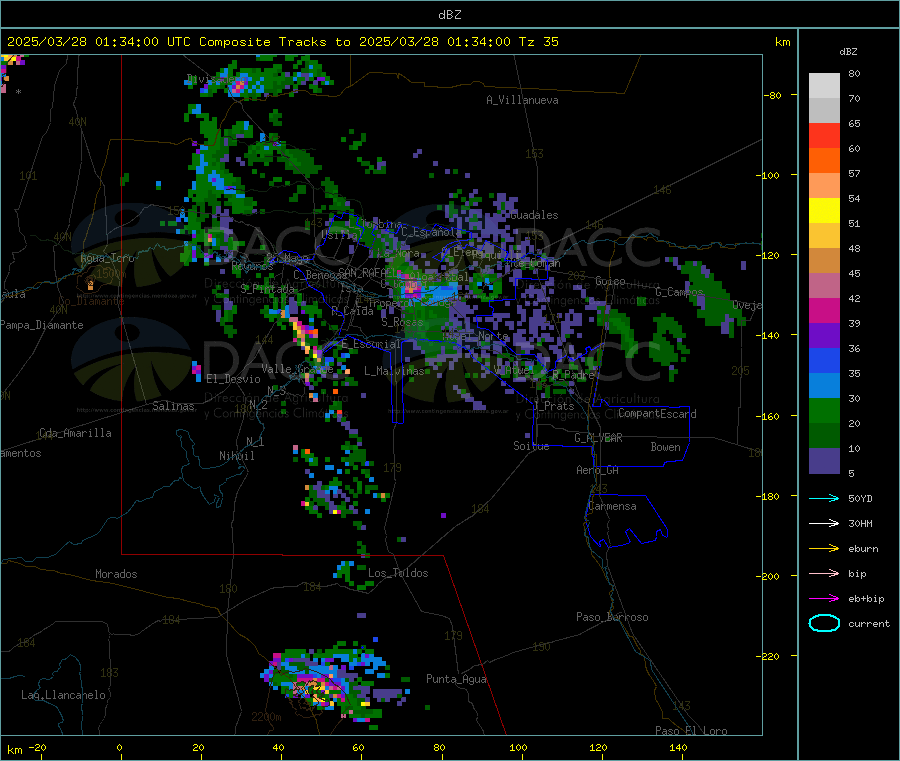Click the yellow eburn arrow legend icon
Image resolution: width=900 pixels, height=761 pixels.
[x=824, y=549]
